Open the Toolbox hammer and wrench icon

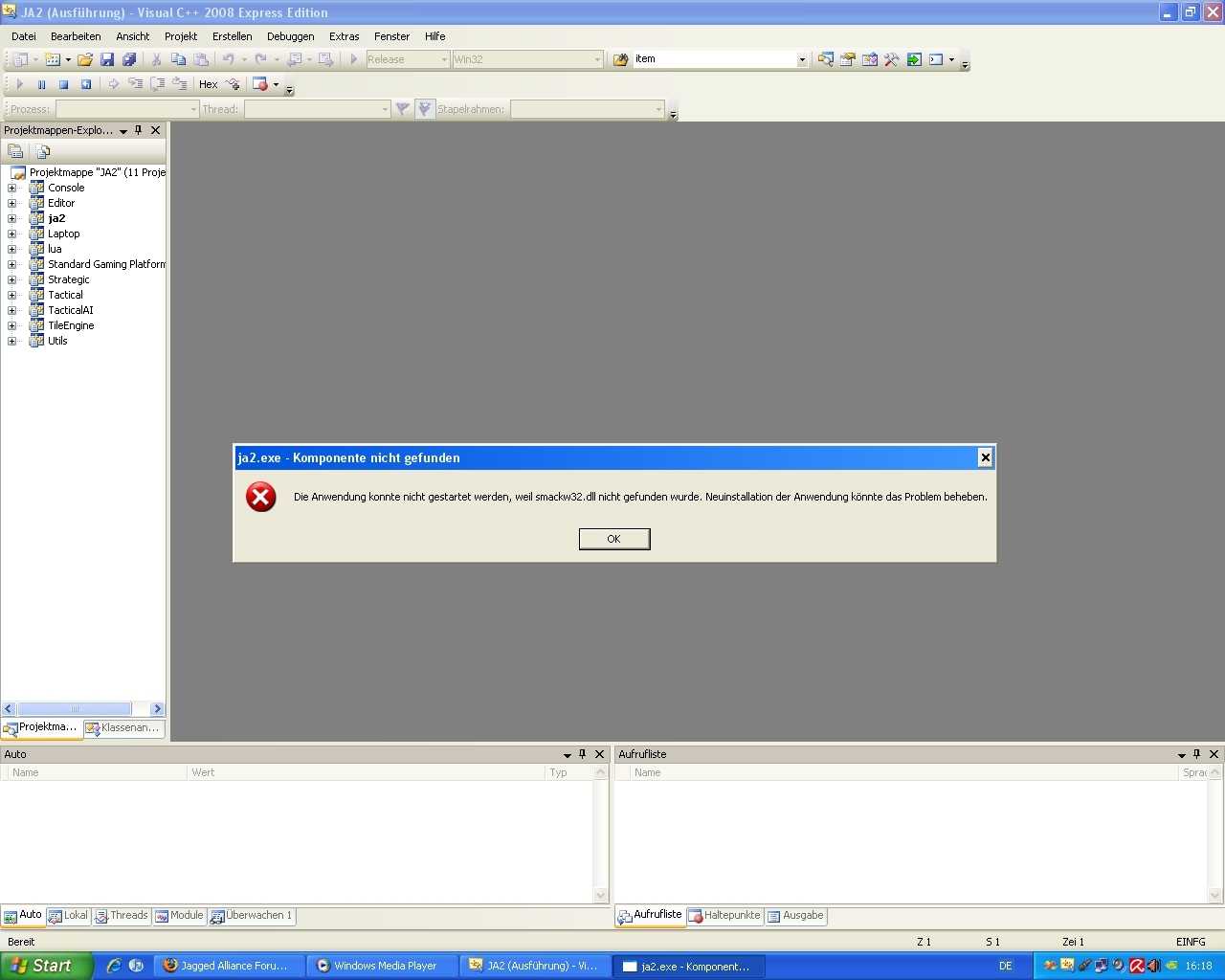(x=892, y=59)
